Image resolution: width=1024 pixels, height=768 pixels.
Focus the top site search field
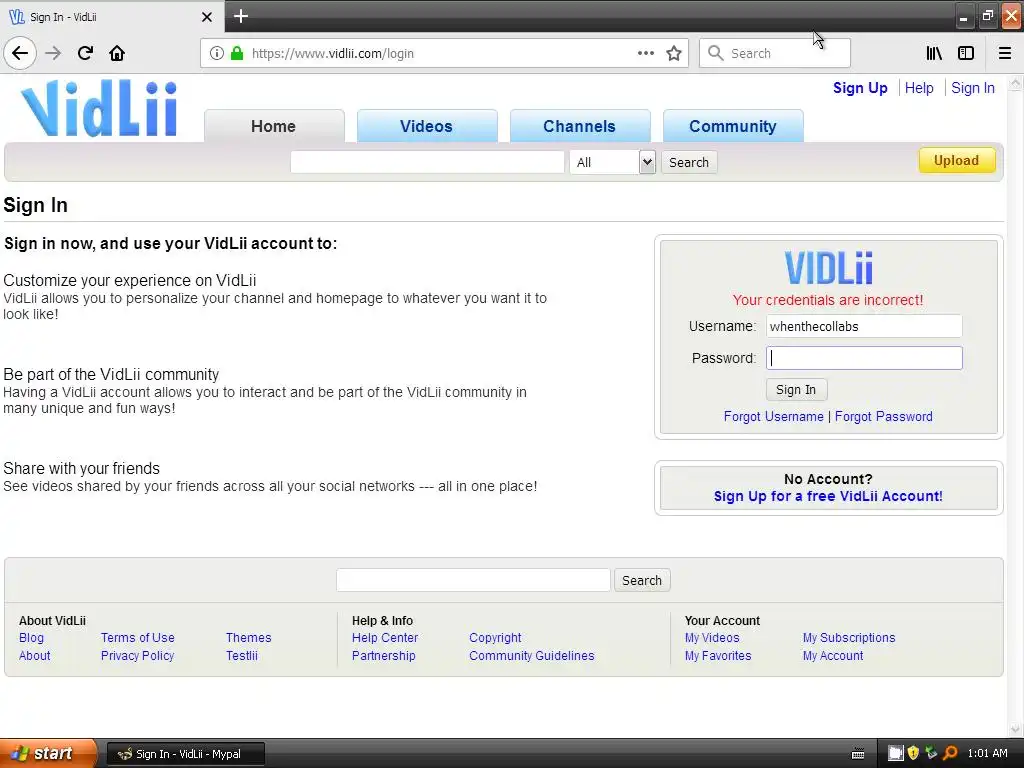(427, 162)
